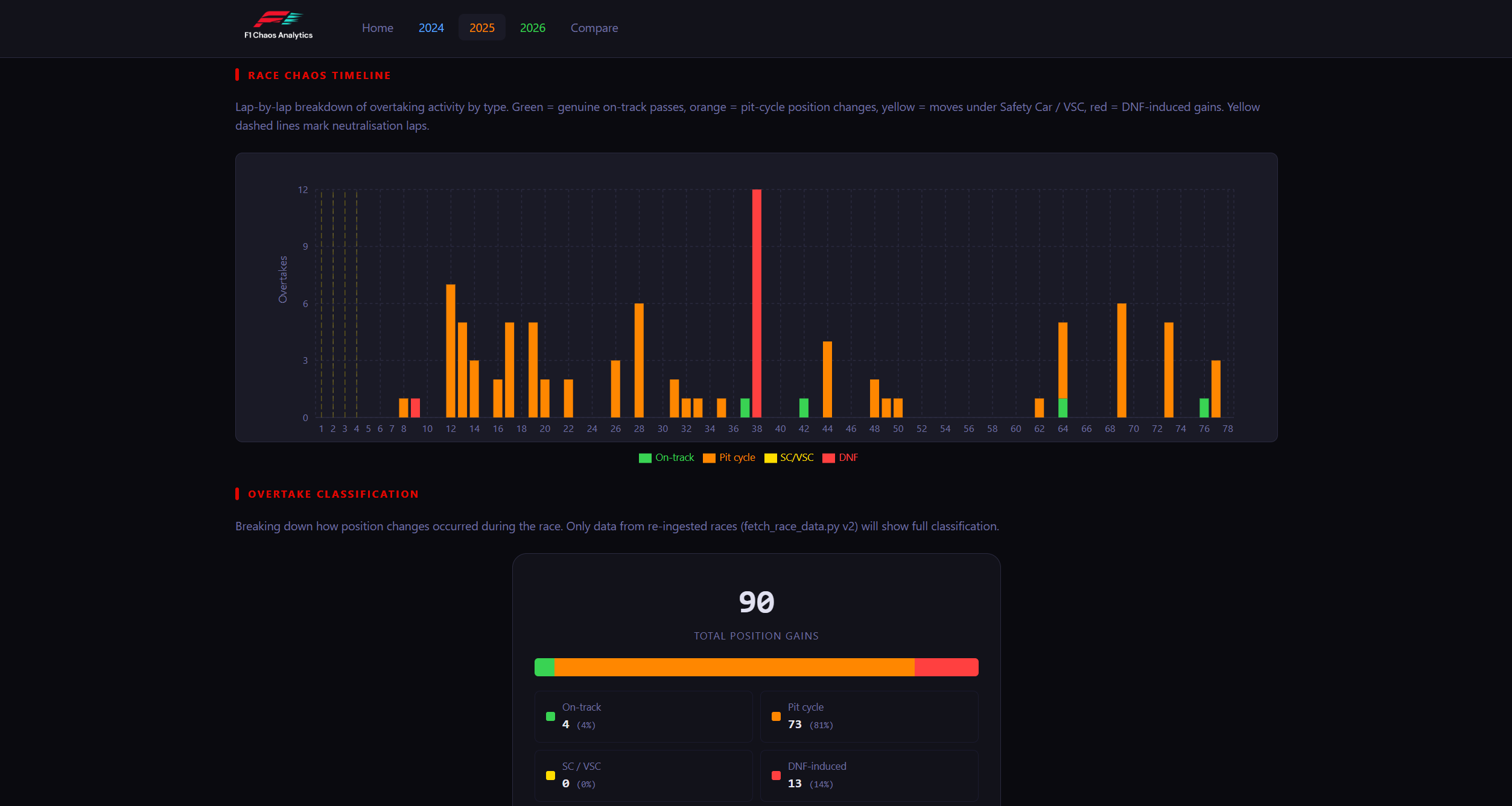Click the red dot beside DNF-induced stat
This screenshot has height=806, width=1512.
(x=775, y=775)
